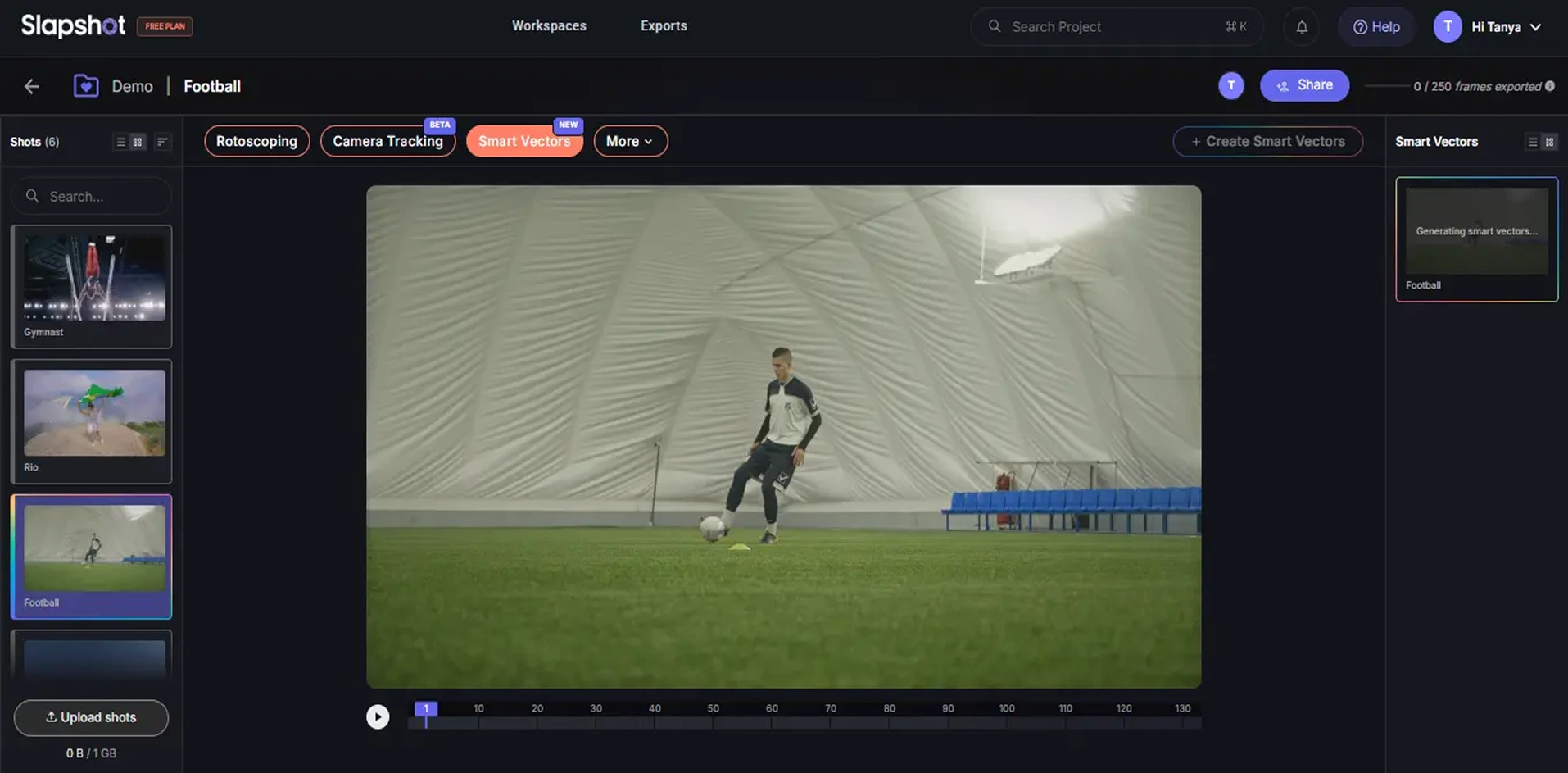This screenshot has width=1568, height=773.
Task: Click the Share button
Action: (x=1304, y=85)
